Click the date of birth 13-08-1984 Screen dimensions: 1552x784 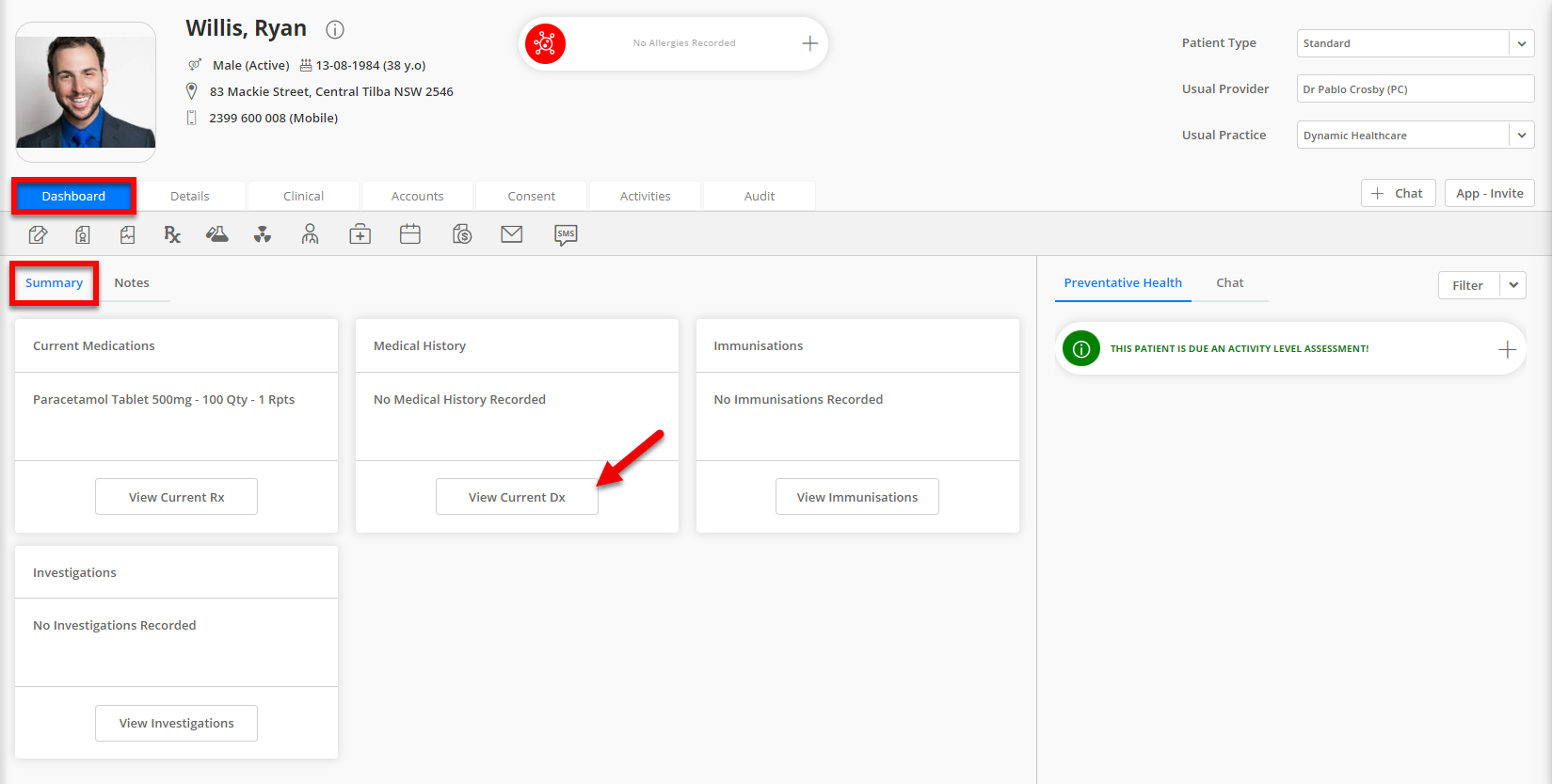[371, 65]
